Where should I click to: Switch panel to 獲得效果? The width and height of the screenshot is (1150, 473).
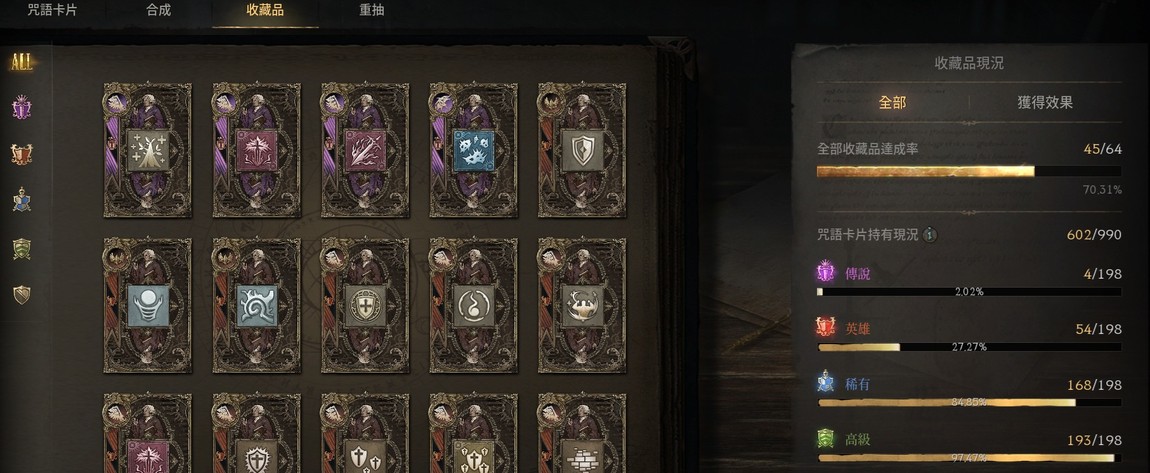1044,103
